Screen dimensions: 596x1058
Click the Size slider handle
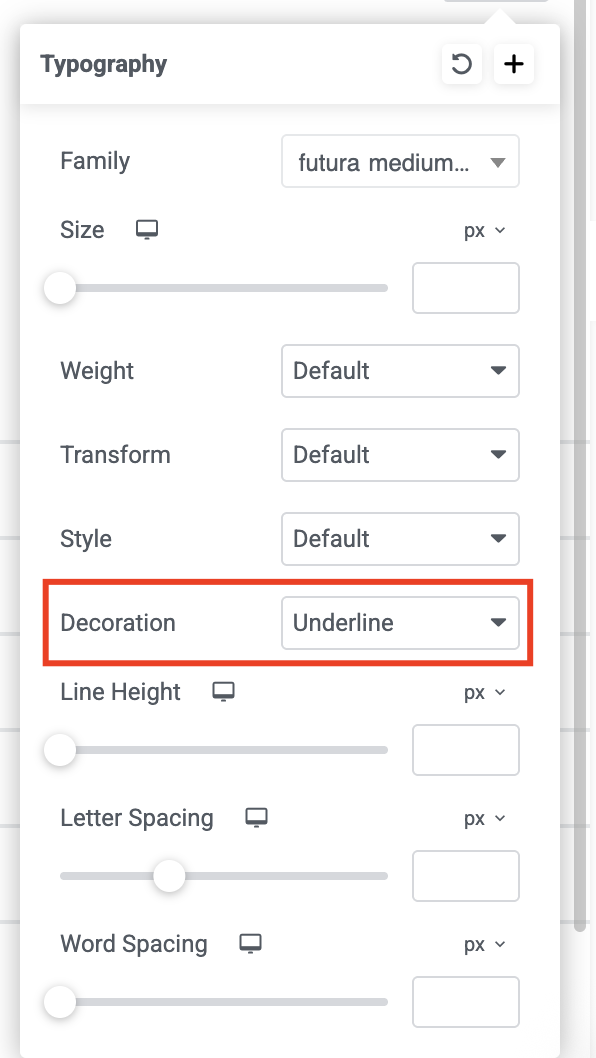[x=60, y=288]
